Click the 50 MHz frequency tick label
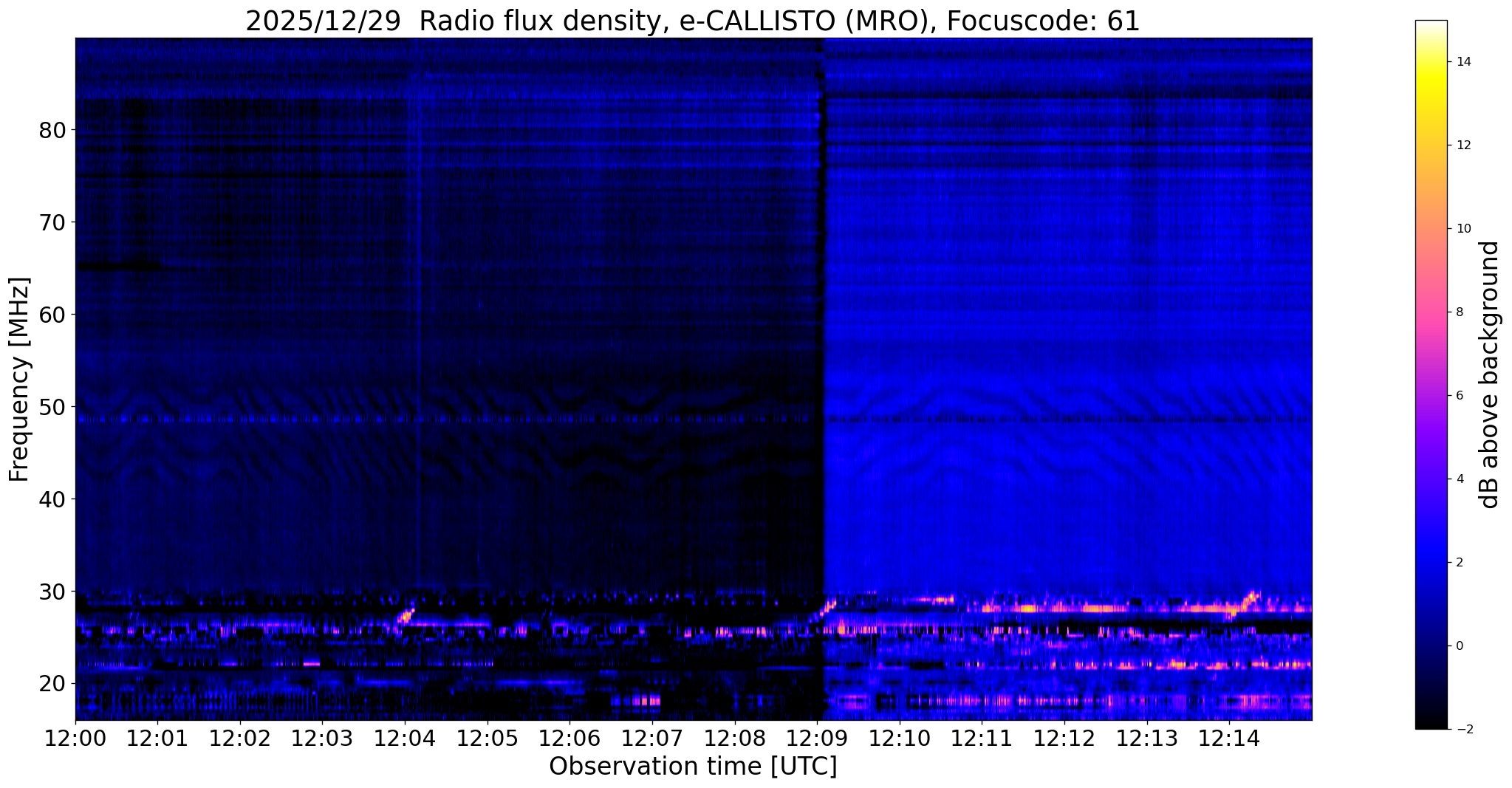Viewport: 1512px width, 788px height. coord(52,407)
